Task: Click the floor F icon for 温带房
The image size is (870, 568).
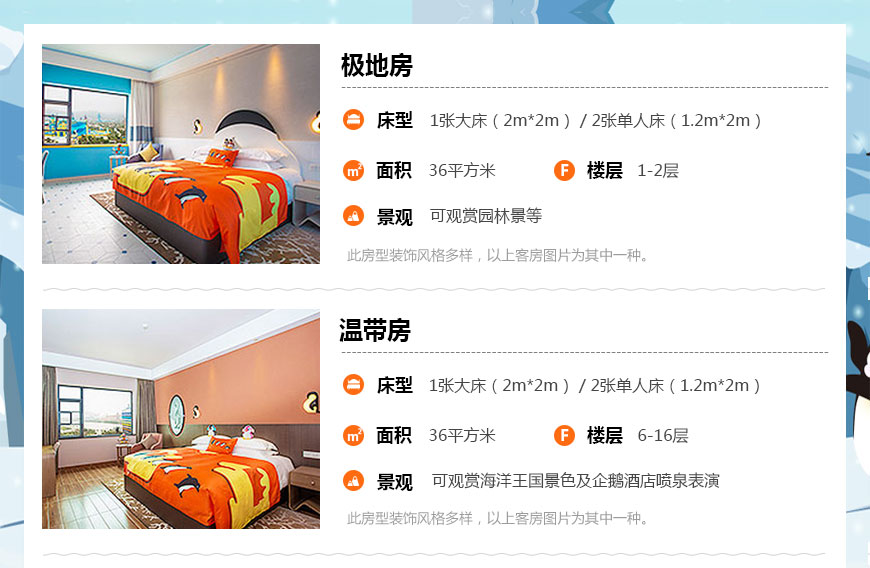Action: [x=564, y=435]
